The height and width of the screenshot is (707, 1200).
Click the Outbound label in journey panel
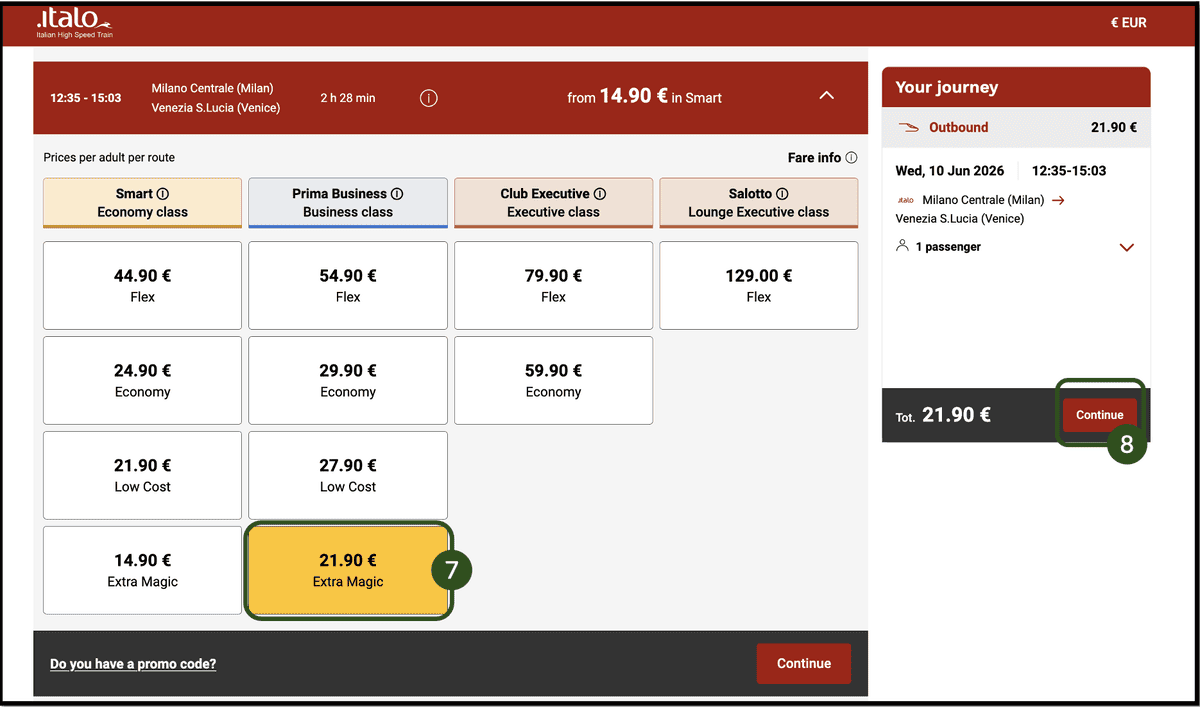click(958, 127)
